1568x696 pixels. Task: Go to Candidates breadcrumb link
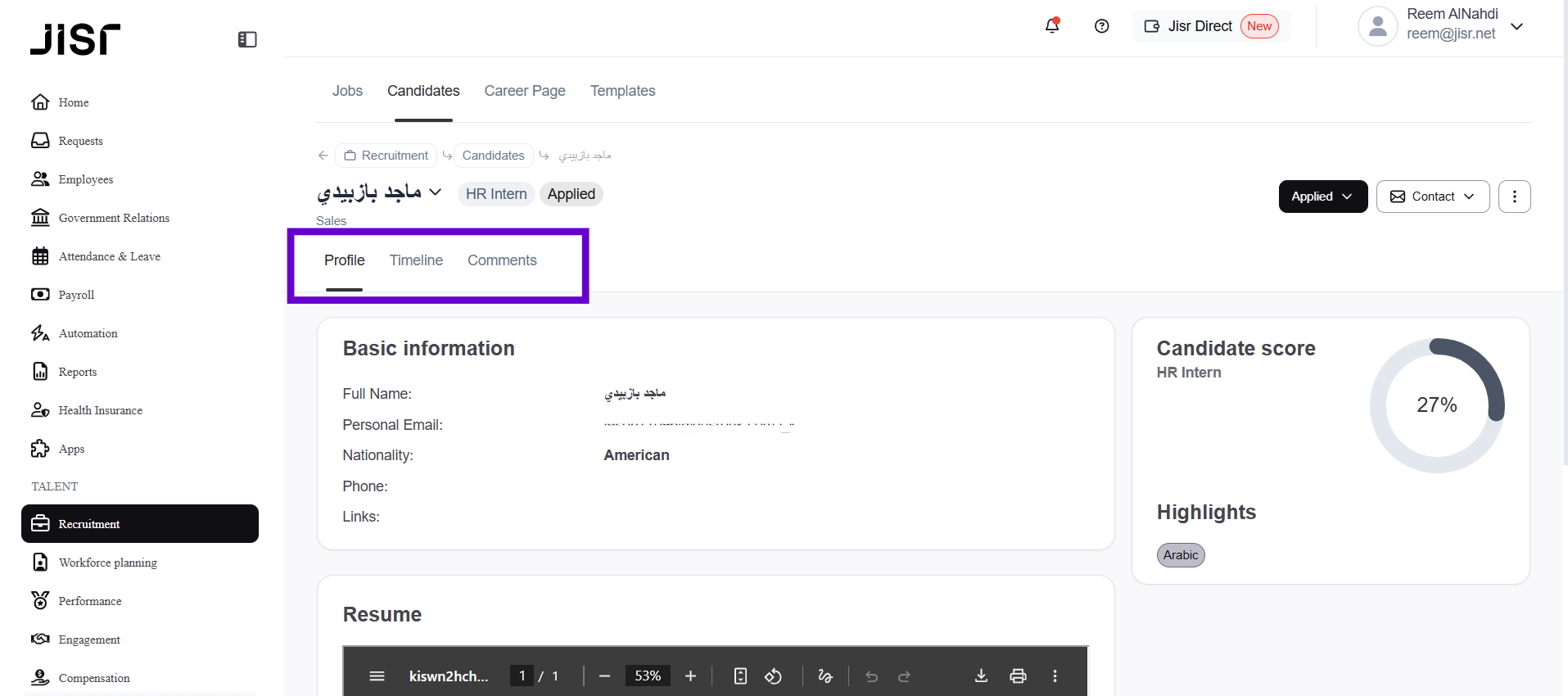click(x=493, y=156)
